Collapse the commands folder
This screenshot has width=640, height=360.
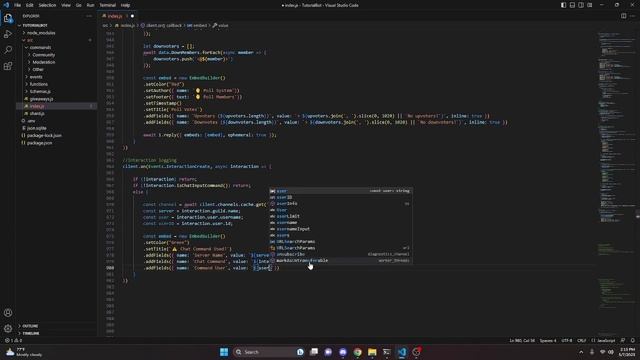tap(40, 47)
